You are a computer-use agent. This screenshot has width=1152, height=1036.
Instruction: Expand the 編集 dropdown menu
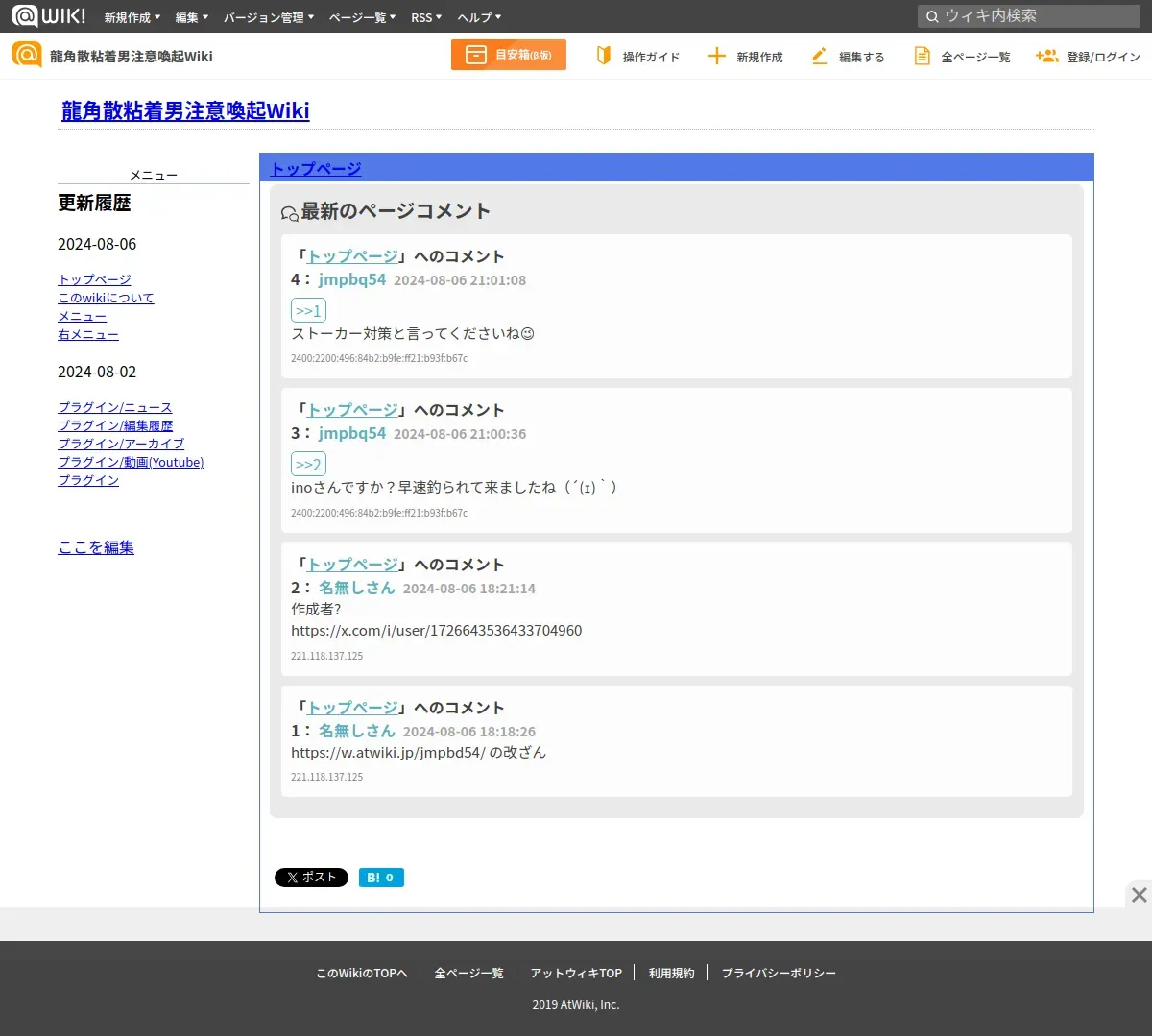(192, 17)
